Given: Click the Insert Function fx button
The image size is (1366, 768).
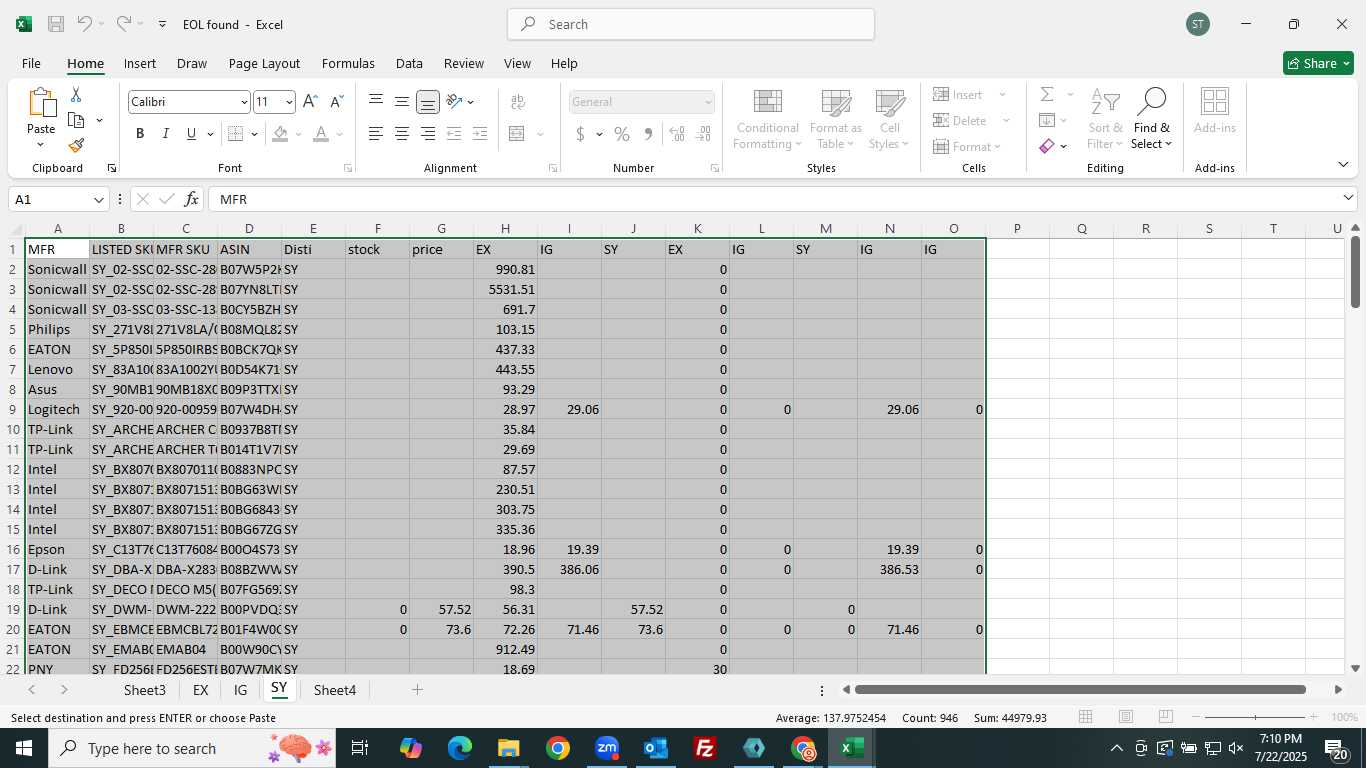Looking at the screenshot, I should tap(191, 199).
